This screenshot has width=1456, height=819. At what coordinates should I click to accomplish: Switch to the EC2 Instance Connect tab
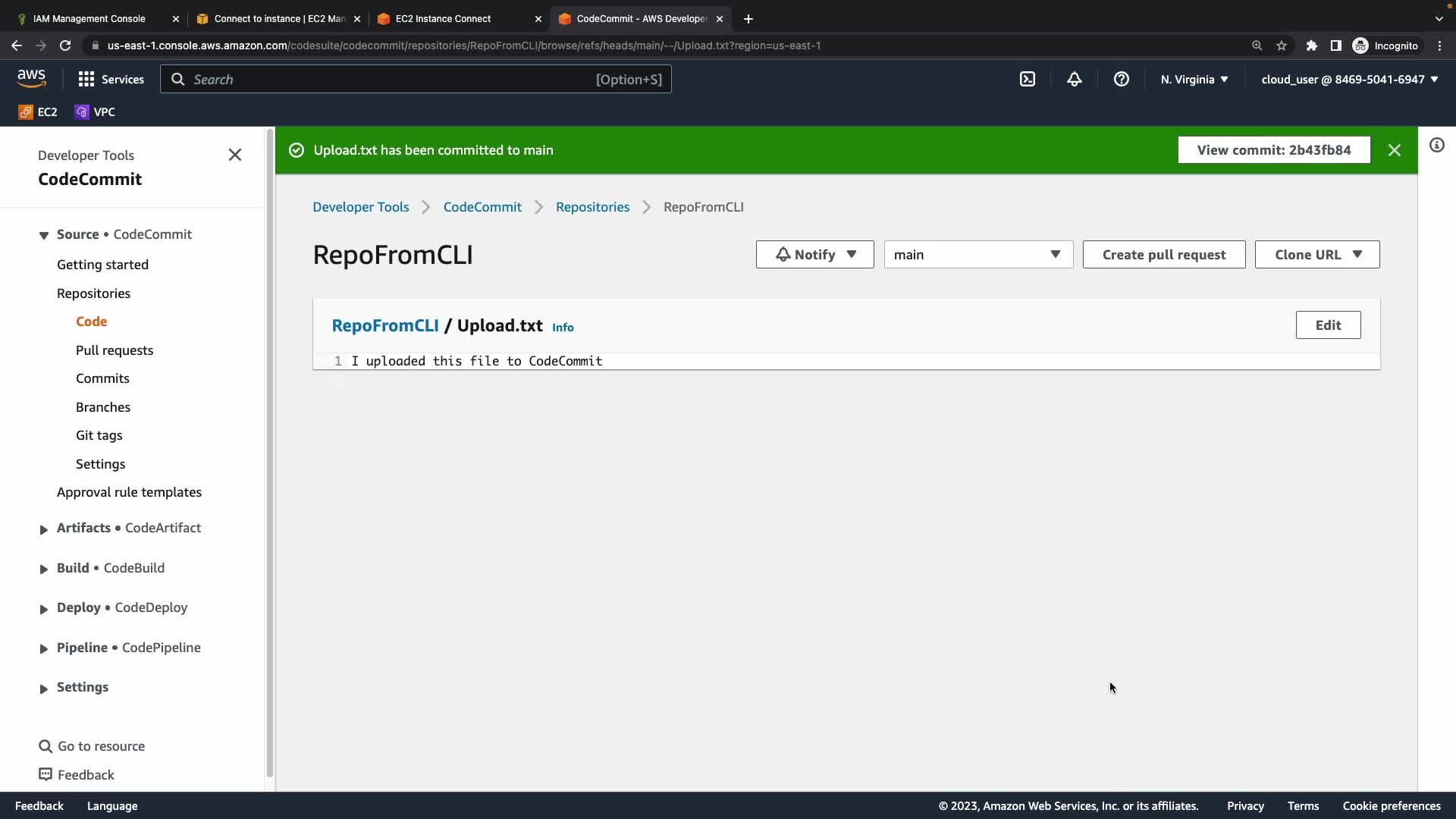click(443, 18)
